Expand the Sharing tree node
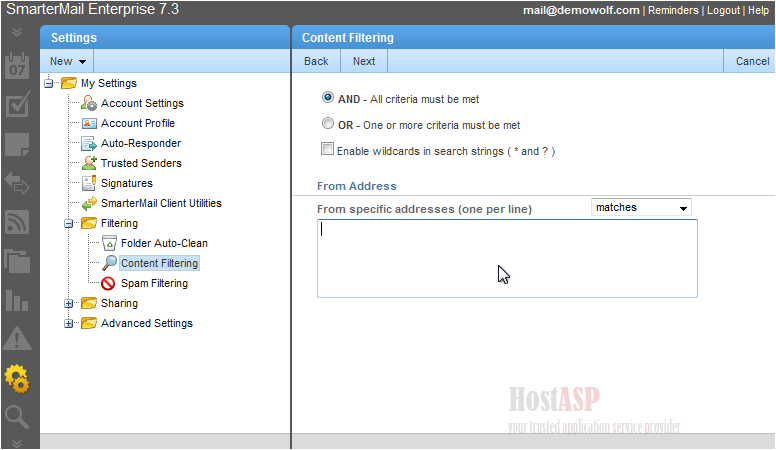This screenshot has height=450, width=776. [x=68, y=303]
